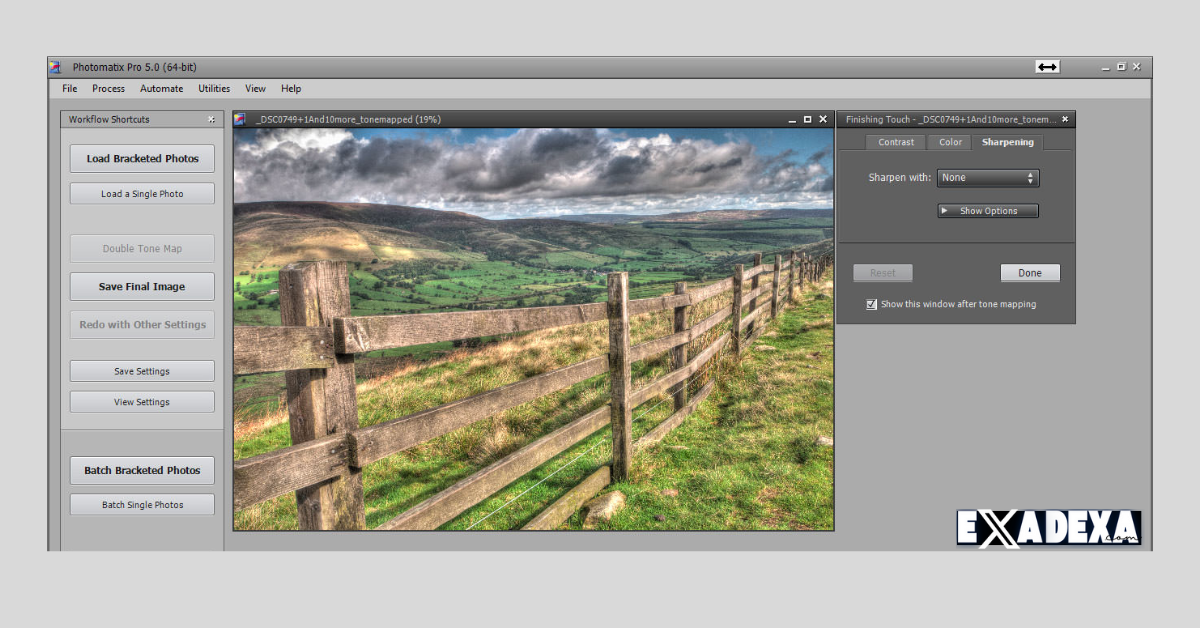Screen dimensions: 1200x628
Task: Click Done in the Finishing Touch panel
Action: point(1030,272)
